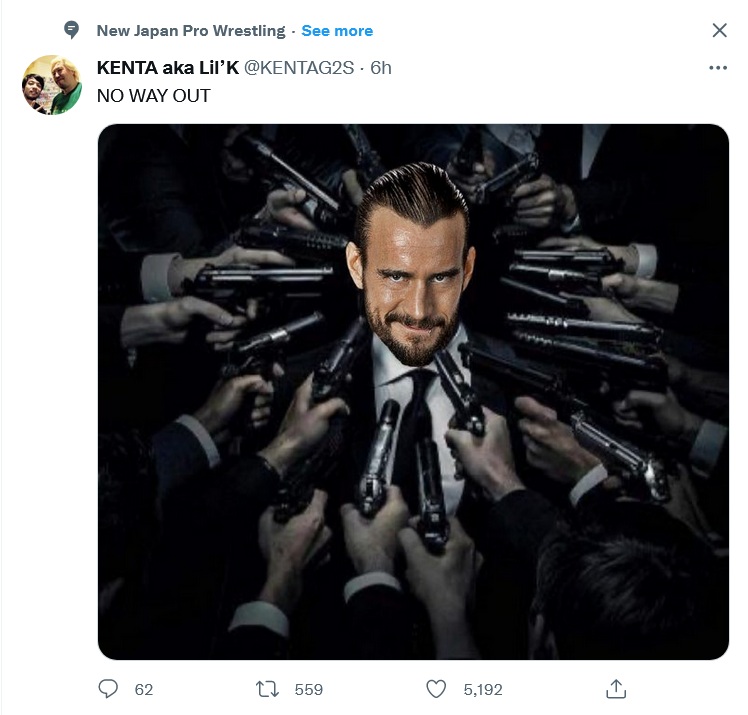Open the New Japan Pro Wrestling topic

pos(190,31)
